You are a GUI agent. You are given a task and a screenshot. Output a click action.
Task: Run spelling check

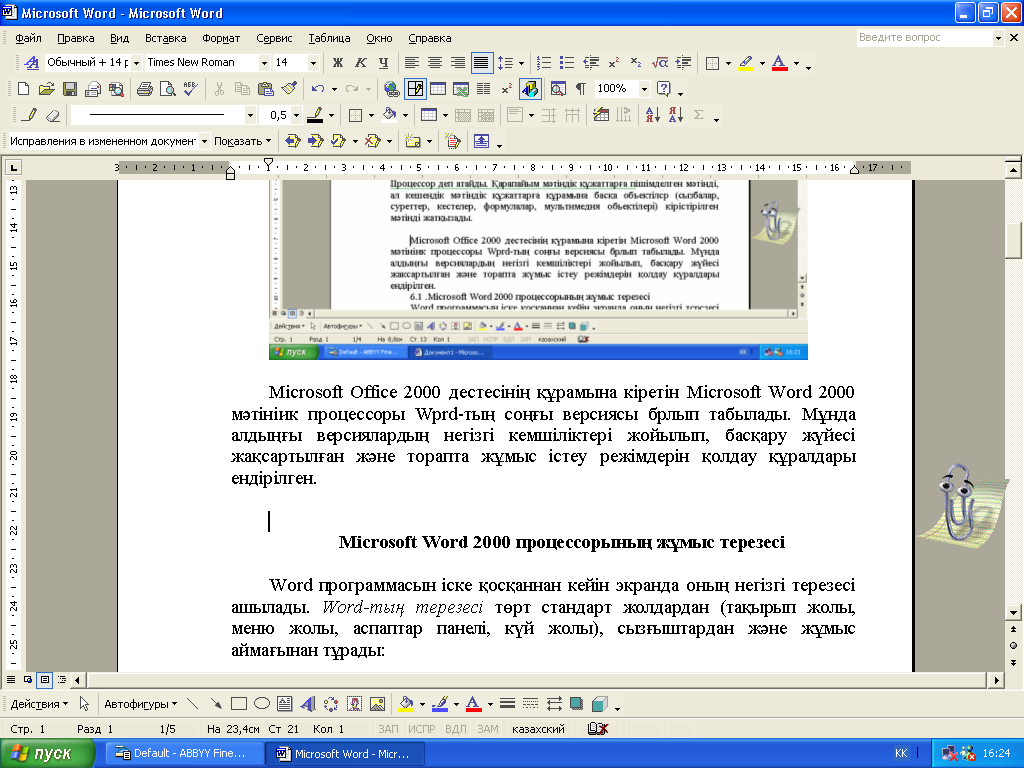coord(191,89)
